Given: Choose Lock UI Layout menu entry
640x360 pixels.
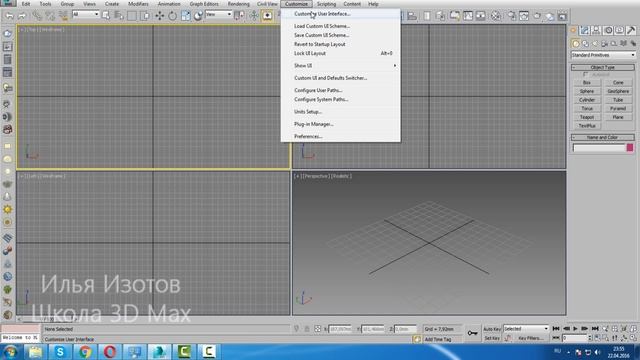Looking at the screenshot, I should pos(341,53).
